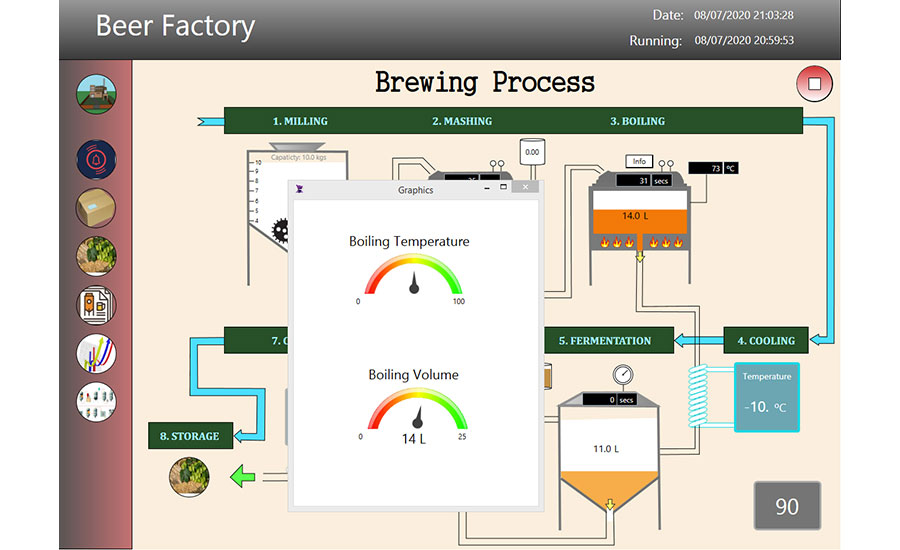Select the 3. BOILING stage label
900x550 pixels.
[x=637, y=121]
